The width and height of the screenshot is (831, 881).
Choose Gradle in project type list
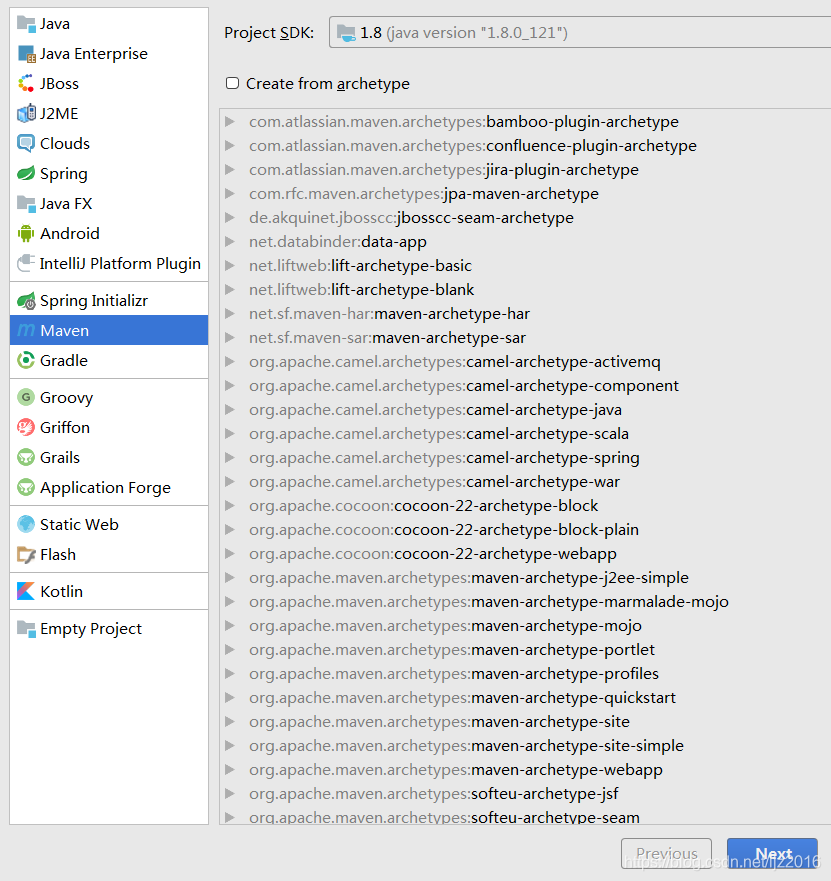109,360
